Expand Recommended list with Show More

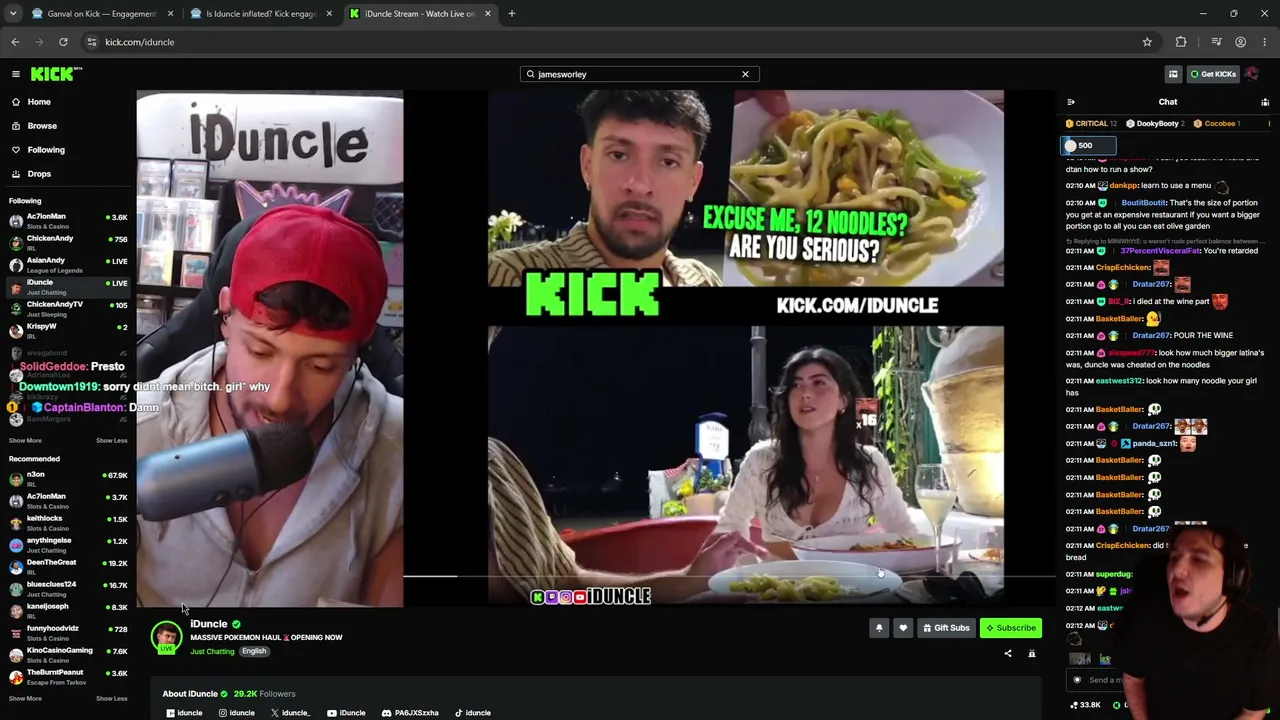(x=25, y=699)
